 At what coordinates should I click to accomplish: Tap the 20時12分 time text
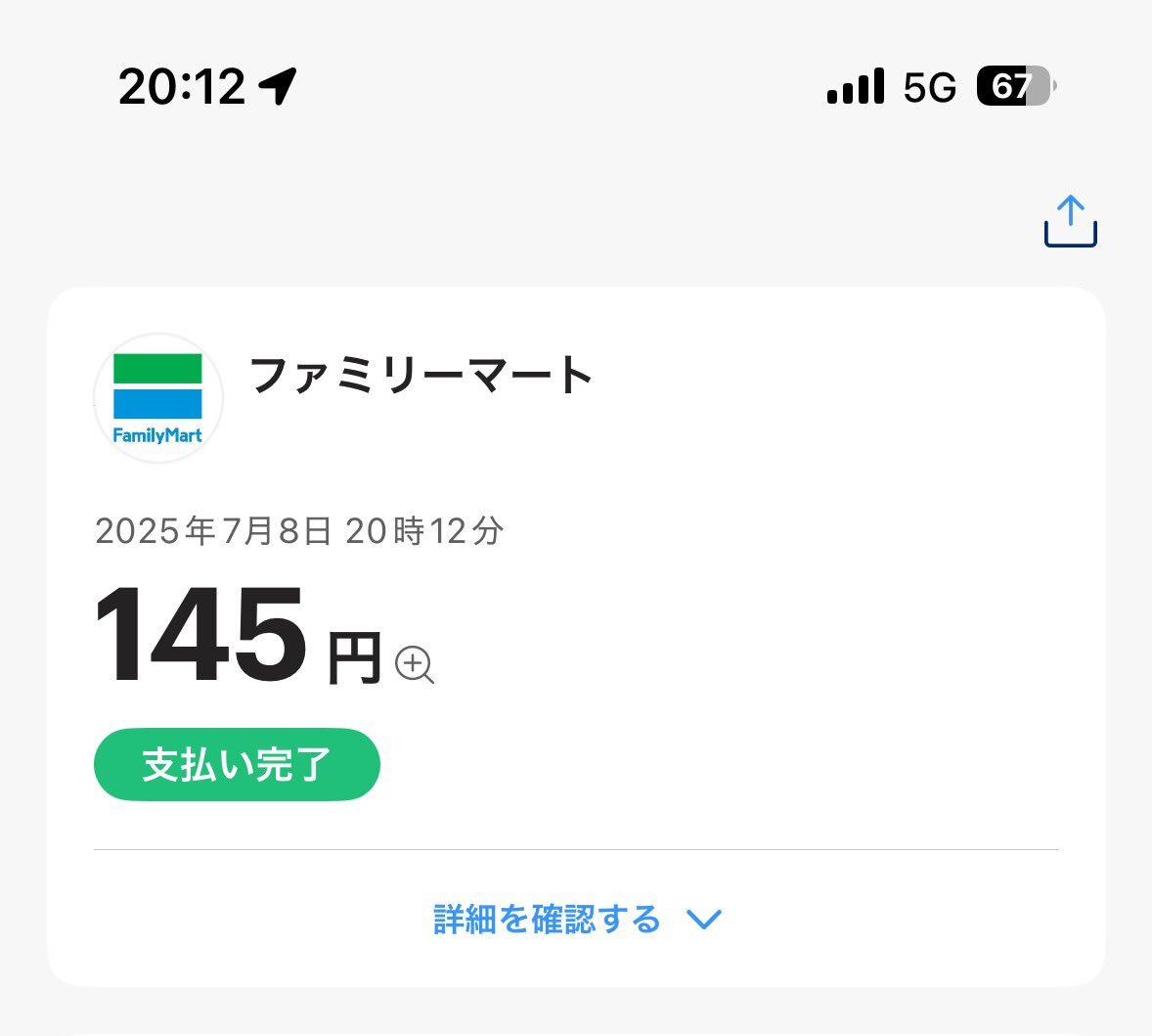point(424,530)
